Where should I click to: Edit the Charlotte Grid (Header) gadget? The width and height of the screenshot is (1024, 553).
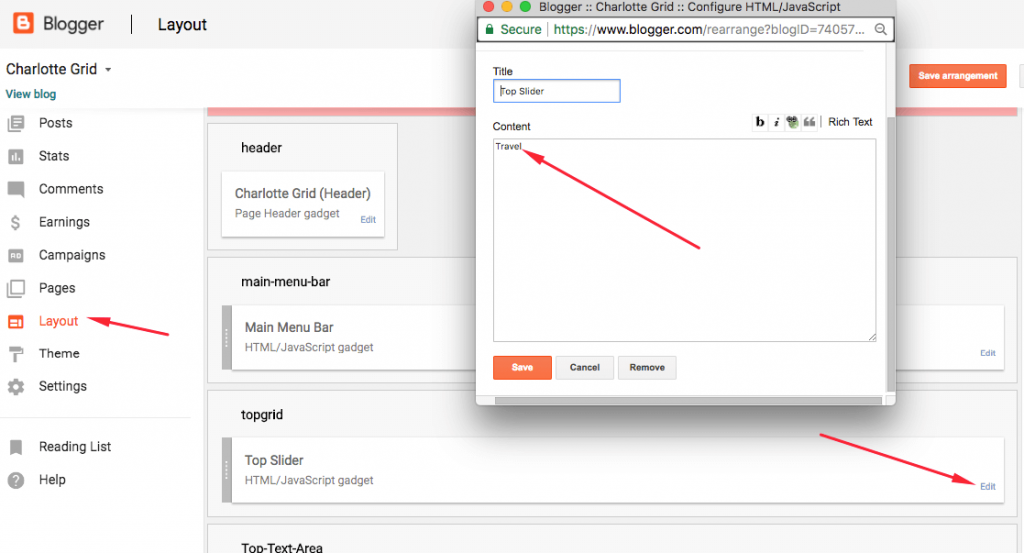click(368, 220)
